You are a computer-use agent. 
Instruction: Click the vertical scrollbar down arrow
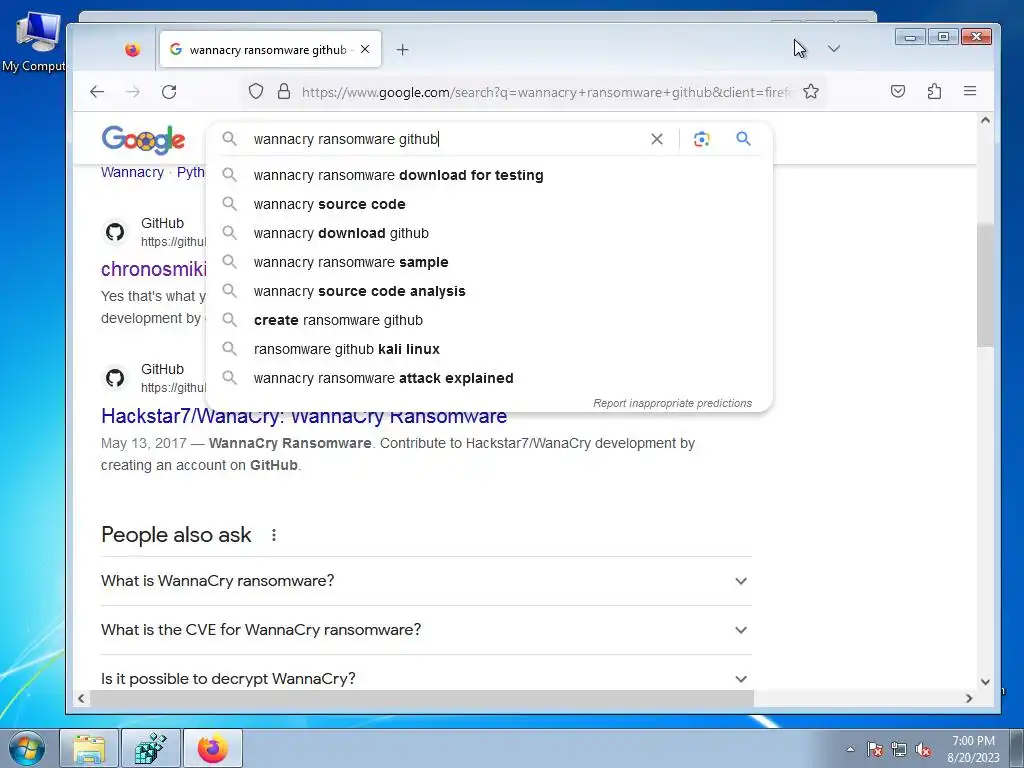pyautogui.click(x=985, y=682)
